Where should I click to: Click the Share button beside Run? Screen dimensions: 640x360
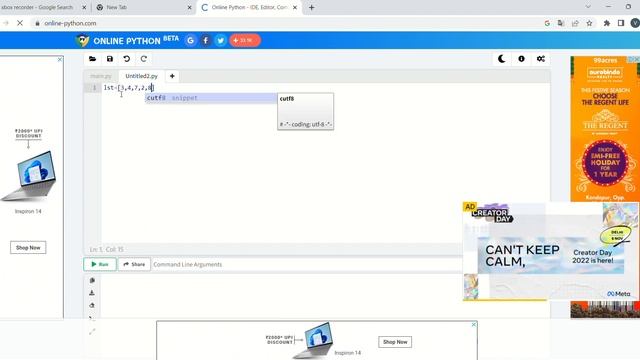click(x=134, y=264)
